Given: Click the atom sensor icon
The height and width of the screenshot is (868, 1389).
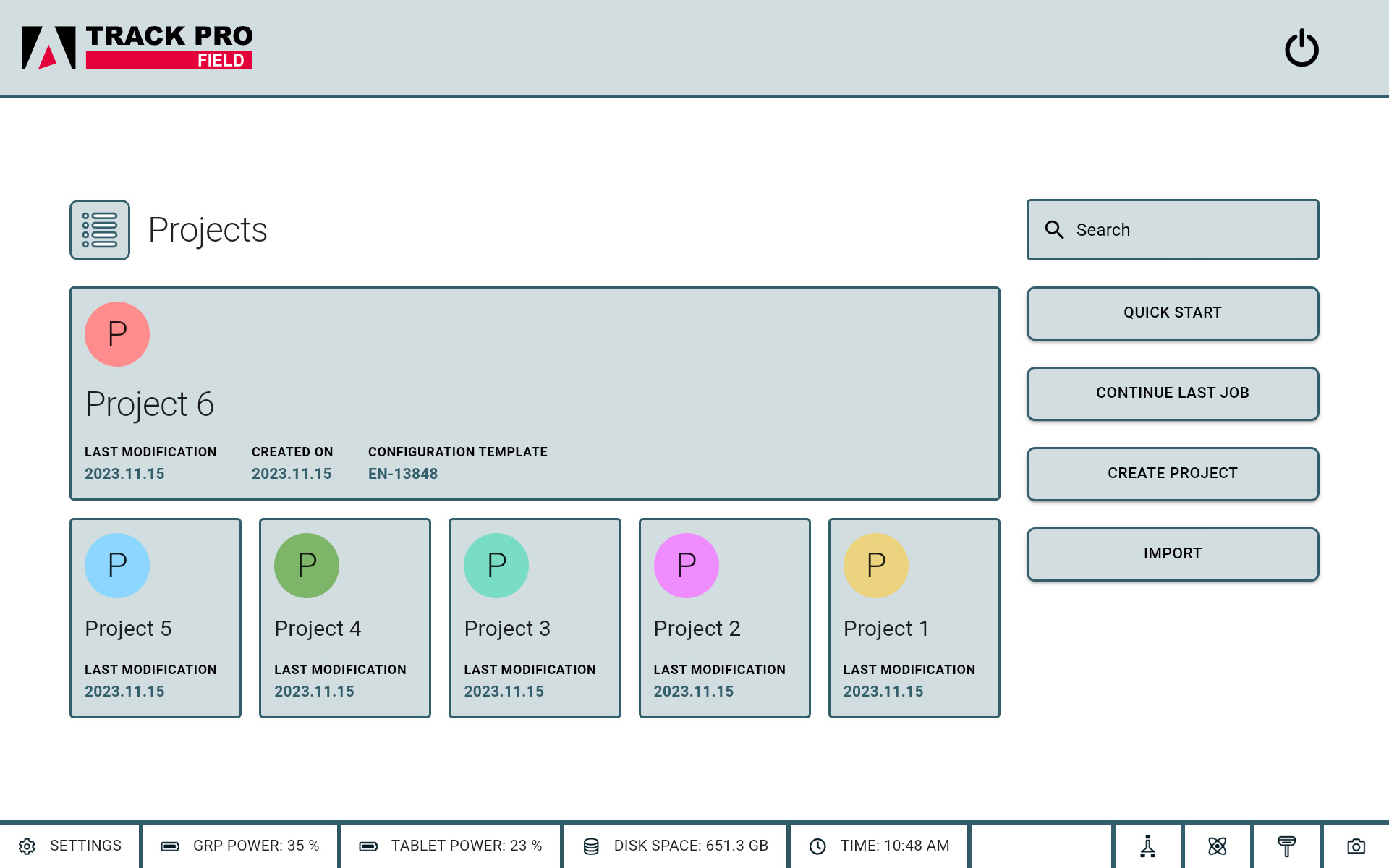Looking at the screenshot, I should tap(1217, 846).
